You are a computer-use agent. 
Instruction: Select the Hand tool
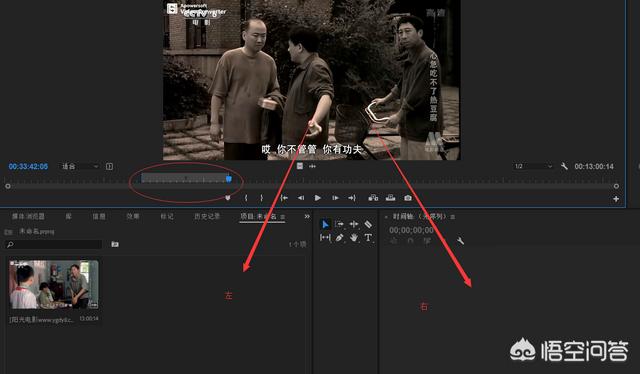pyautogui.click(x=354, y=237)
